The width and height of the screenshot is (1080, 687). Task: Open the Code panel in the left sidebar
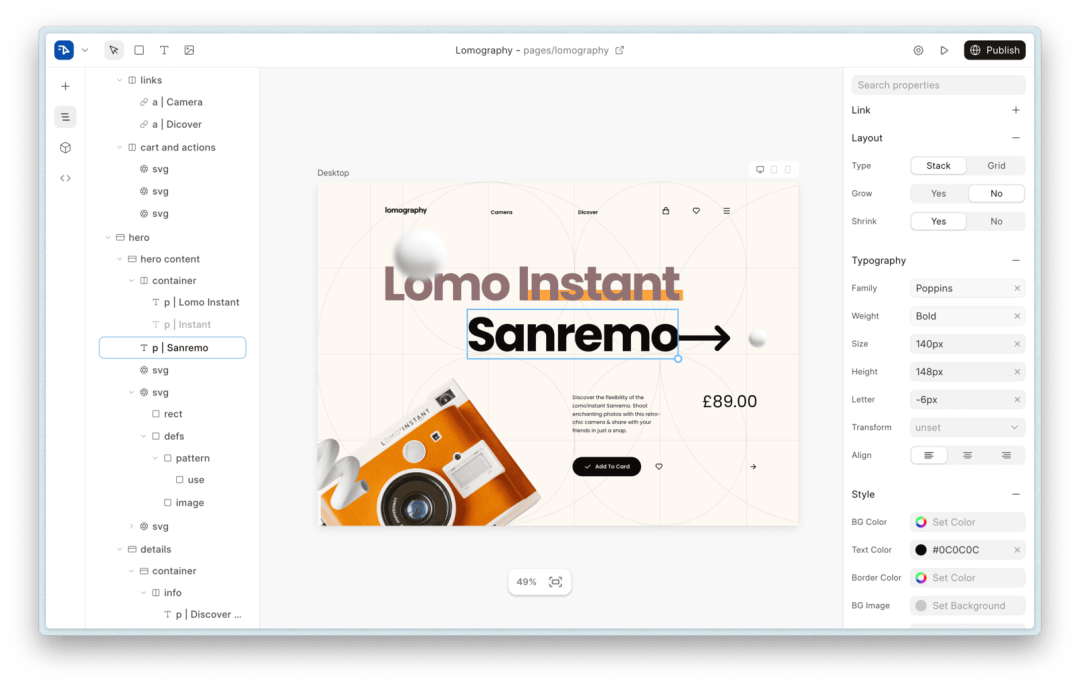tap(65, 177)
